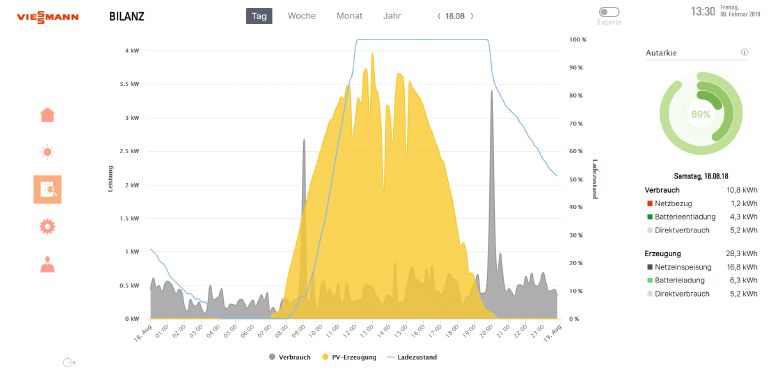Click the Direktverbrauch row under Verbrauch

click(x=701, y=230)
